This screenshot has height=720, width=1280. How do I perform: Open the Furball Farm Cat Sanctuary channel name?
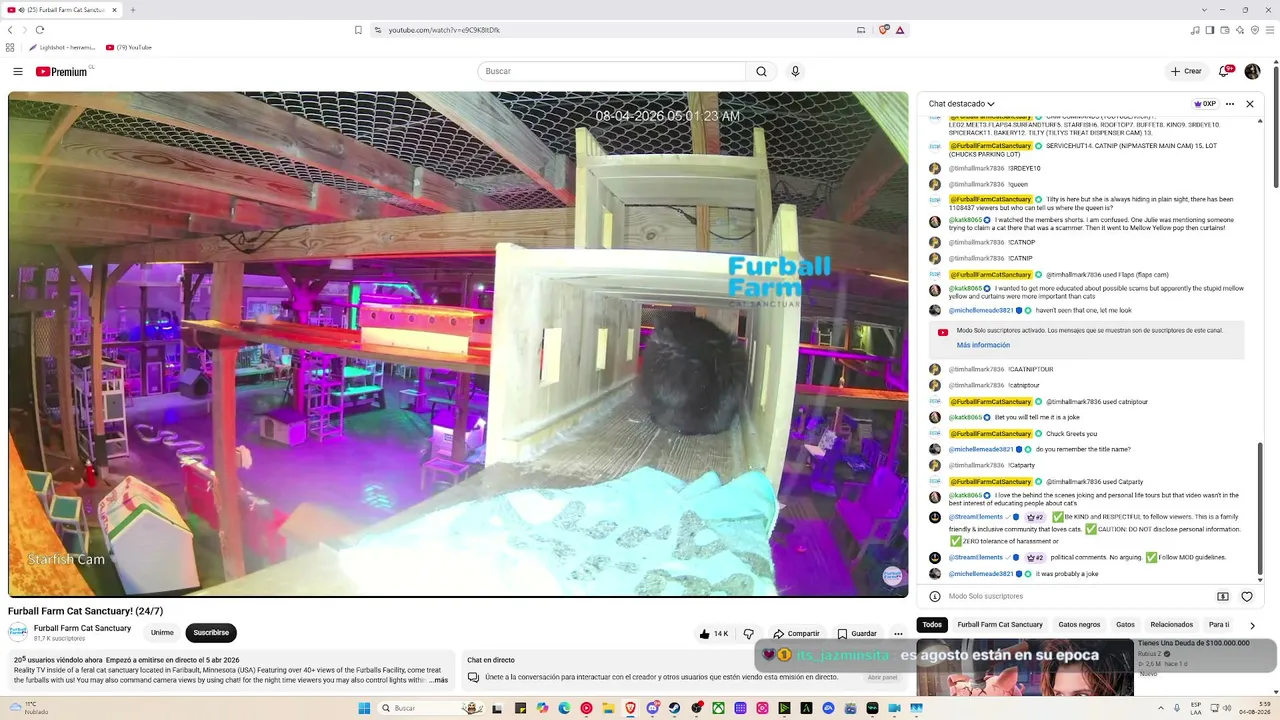point(82,628)
